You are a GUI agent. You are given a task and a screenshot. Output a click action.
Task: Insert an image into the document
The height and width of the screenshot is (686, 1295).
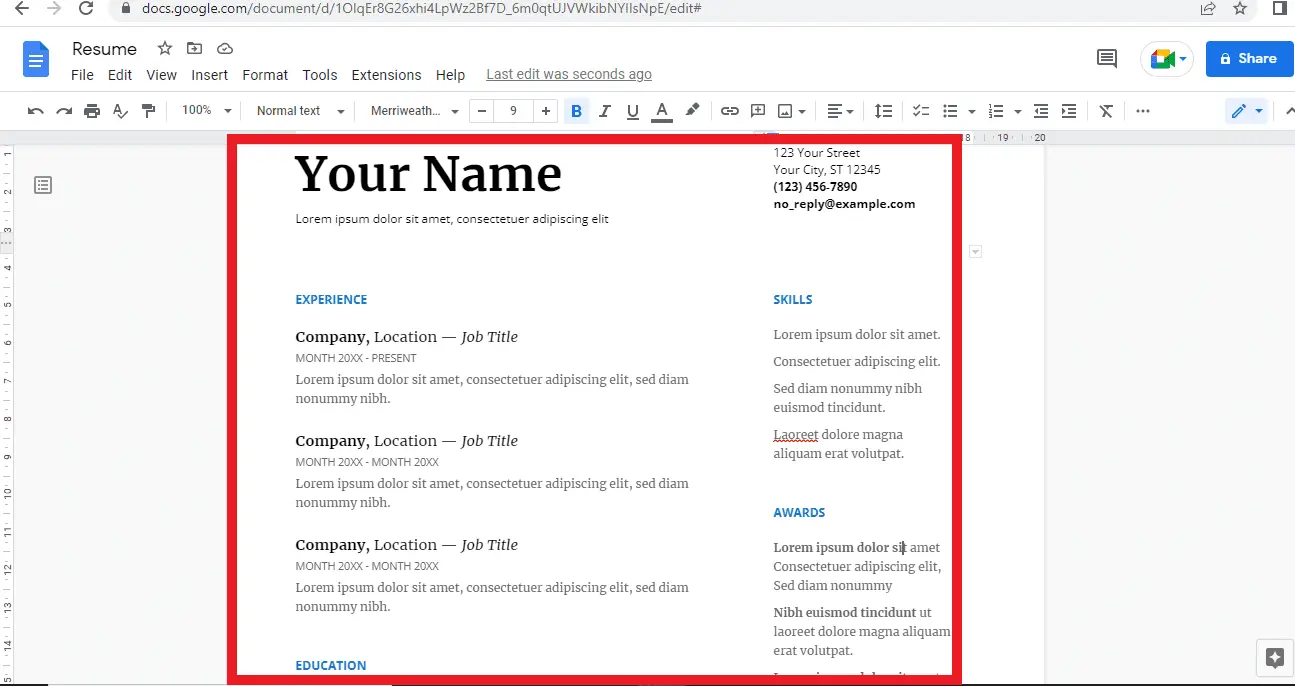coord(786,111)
